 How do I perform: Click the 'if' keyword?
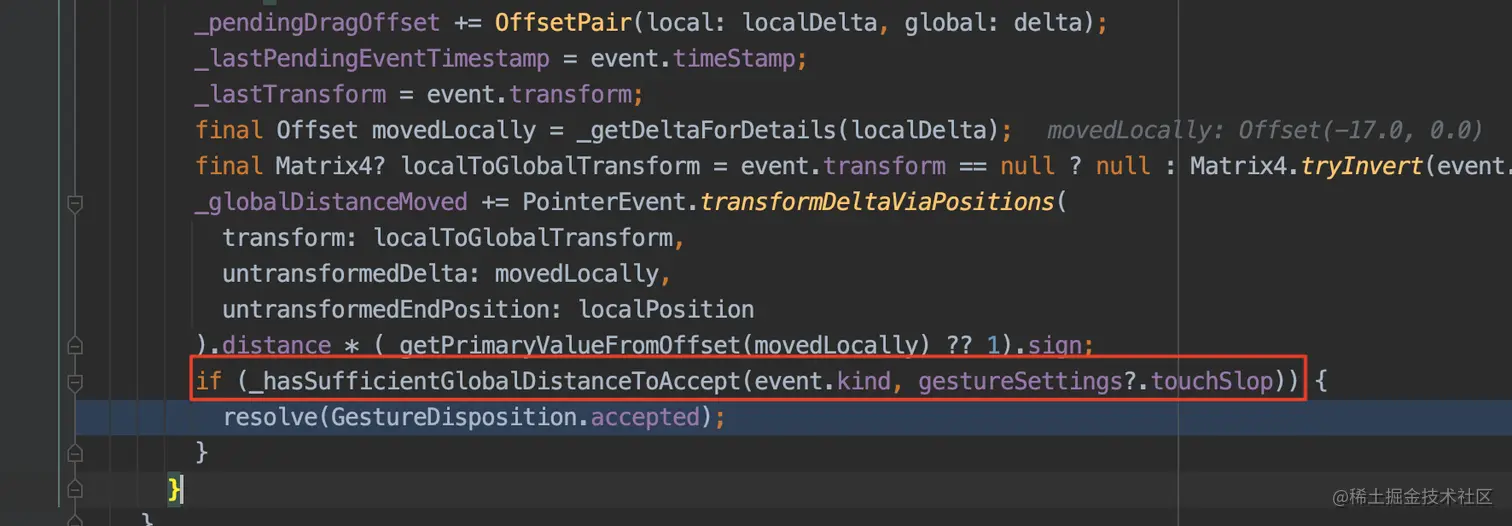pyautogui.click(x=208, y=382)
